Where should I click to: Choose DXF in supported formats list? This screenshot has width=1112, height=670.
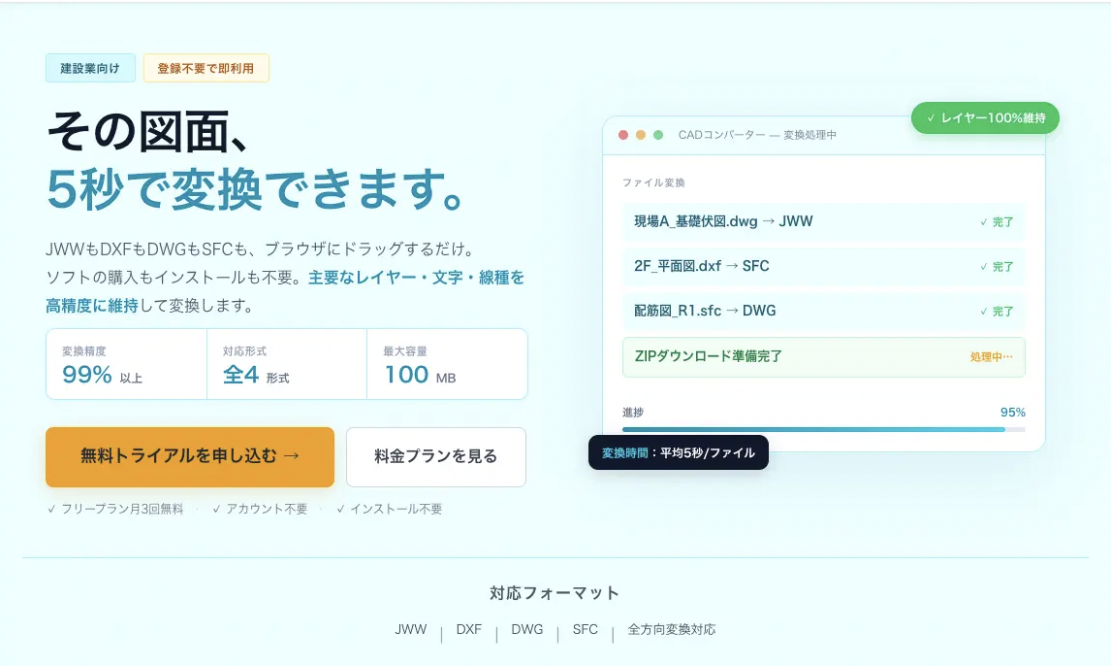[469, 630]
